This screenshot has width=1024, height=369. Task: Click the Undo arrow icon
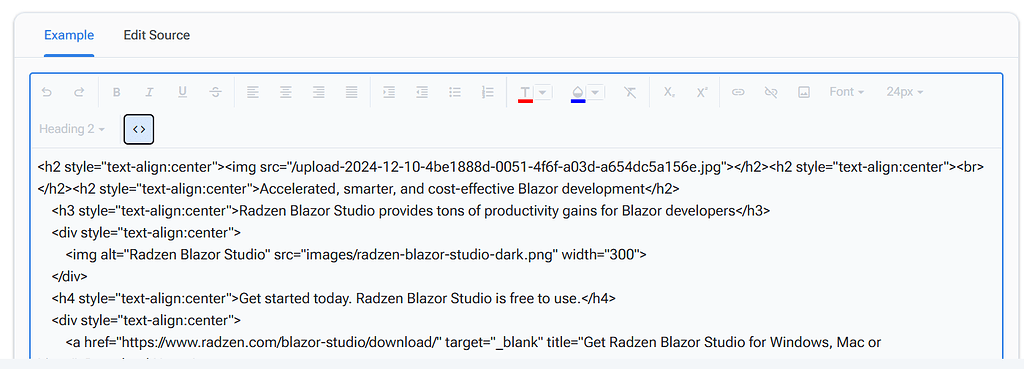pos(46,92)
